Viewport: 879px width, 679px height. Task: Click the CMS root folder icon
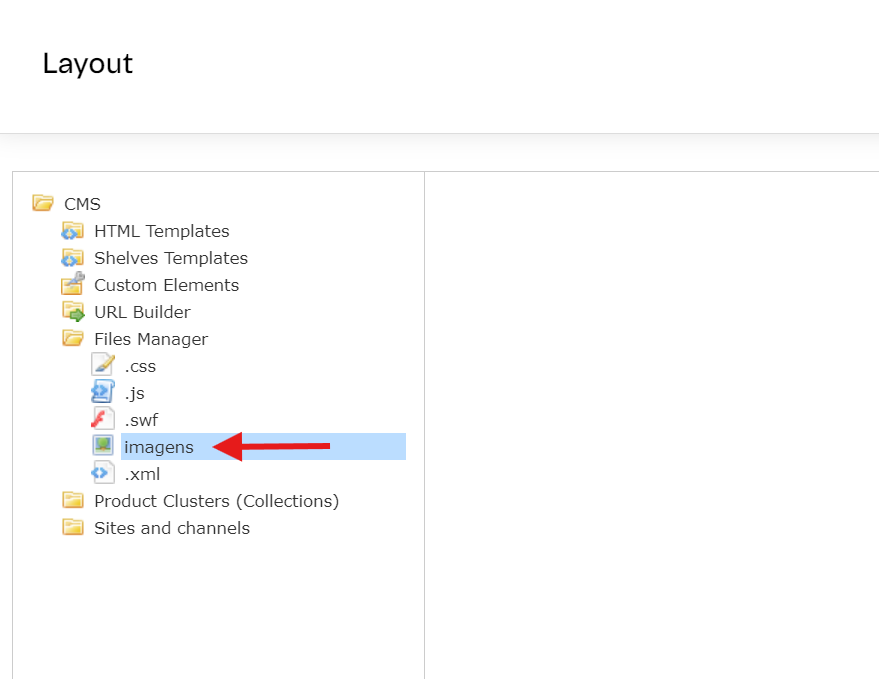(x=43, y=203)
